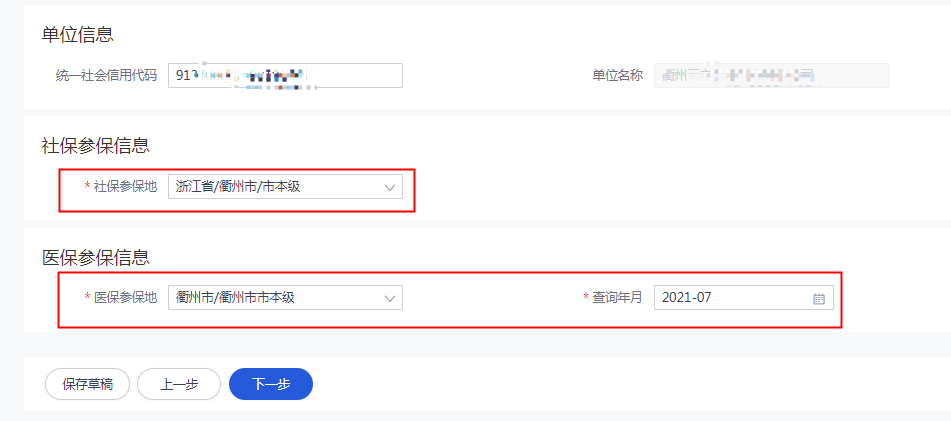Click the 查询年月 field label

617,298
